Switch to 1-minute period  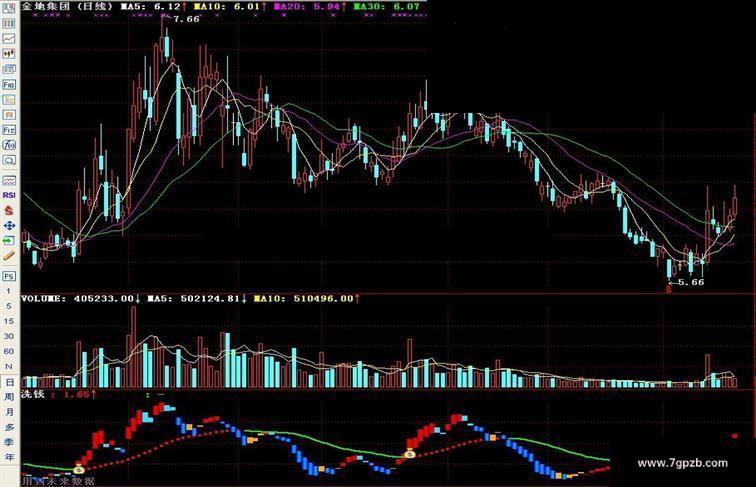8,291
